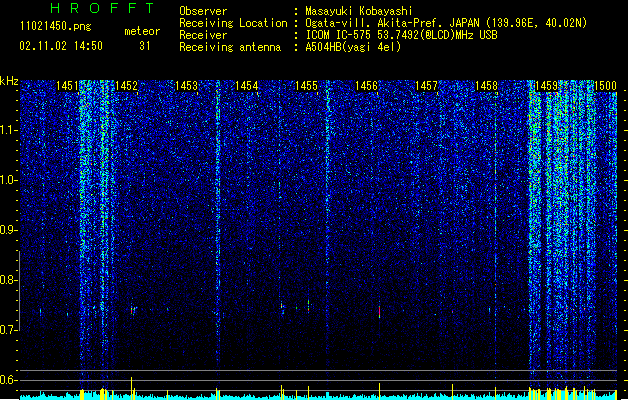The height and width of the screenshot is (400, 629).
Task: Click the Receiving antenna field label
Action: 230,47
